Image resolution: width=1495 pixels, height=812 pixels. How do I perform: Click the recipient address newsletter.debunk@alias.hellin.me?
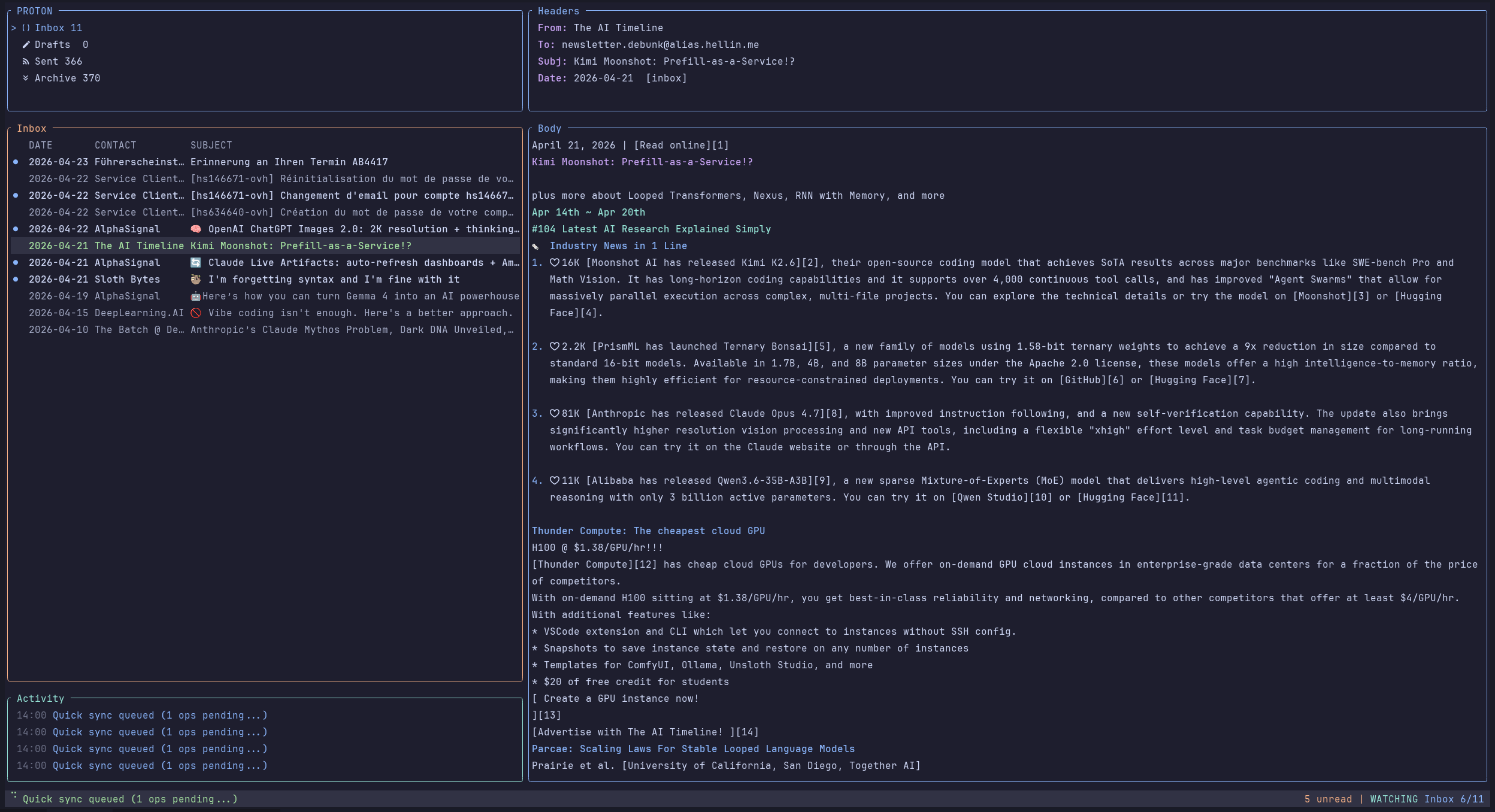pos(660,45)
